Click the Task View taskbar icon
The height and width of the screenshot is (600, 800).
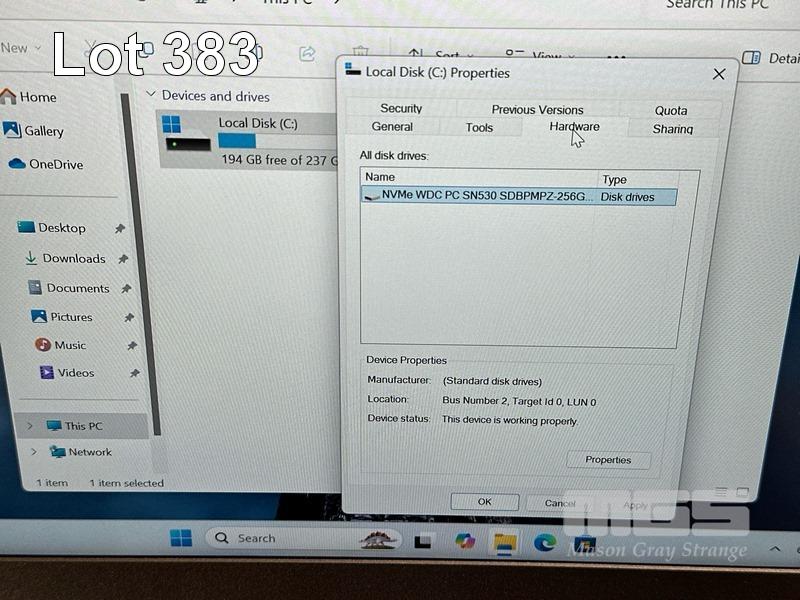click(x=424, y=541)
